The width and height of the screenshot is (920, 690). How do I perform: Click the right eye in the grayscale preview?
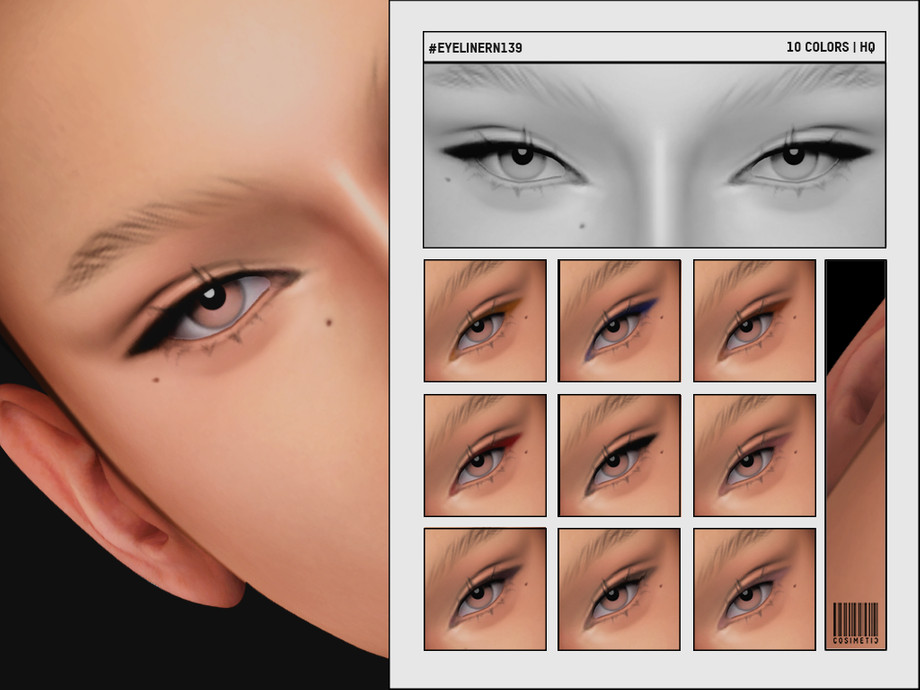795,156
